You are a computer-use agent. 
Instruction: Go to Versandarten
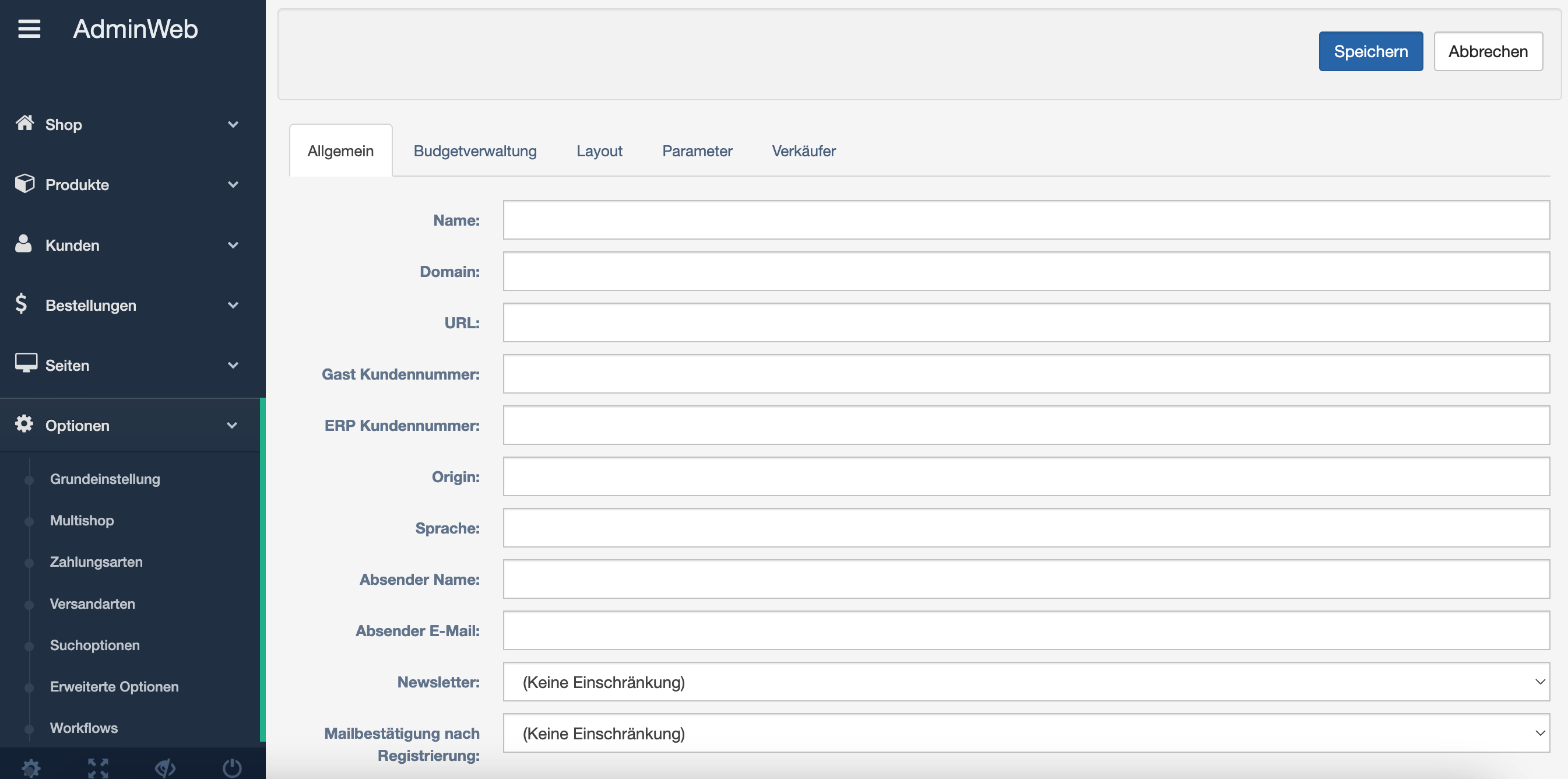(93, 604)
